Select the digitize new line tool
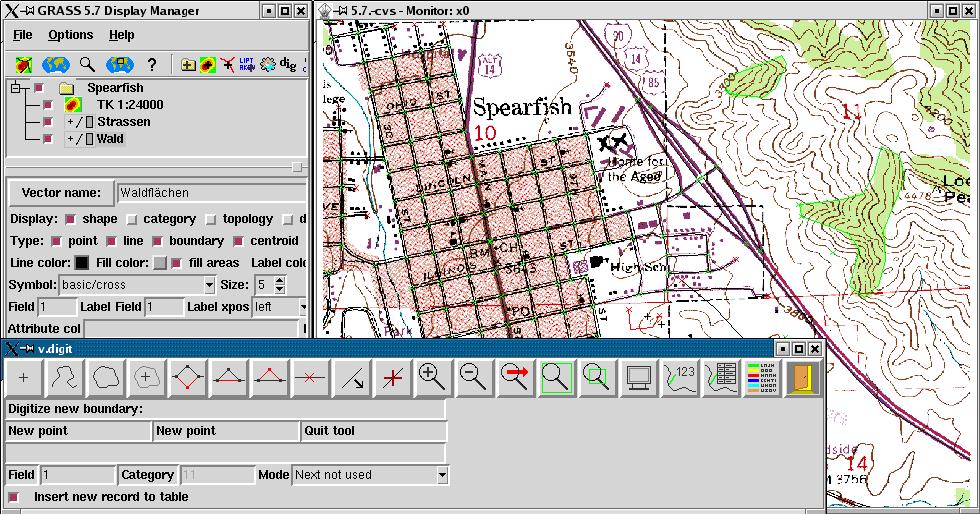This screenshot has height=514, width=980. coord(65,378)
